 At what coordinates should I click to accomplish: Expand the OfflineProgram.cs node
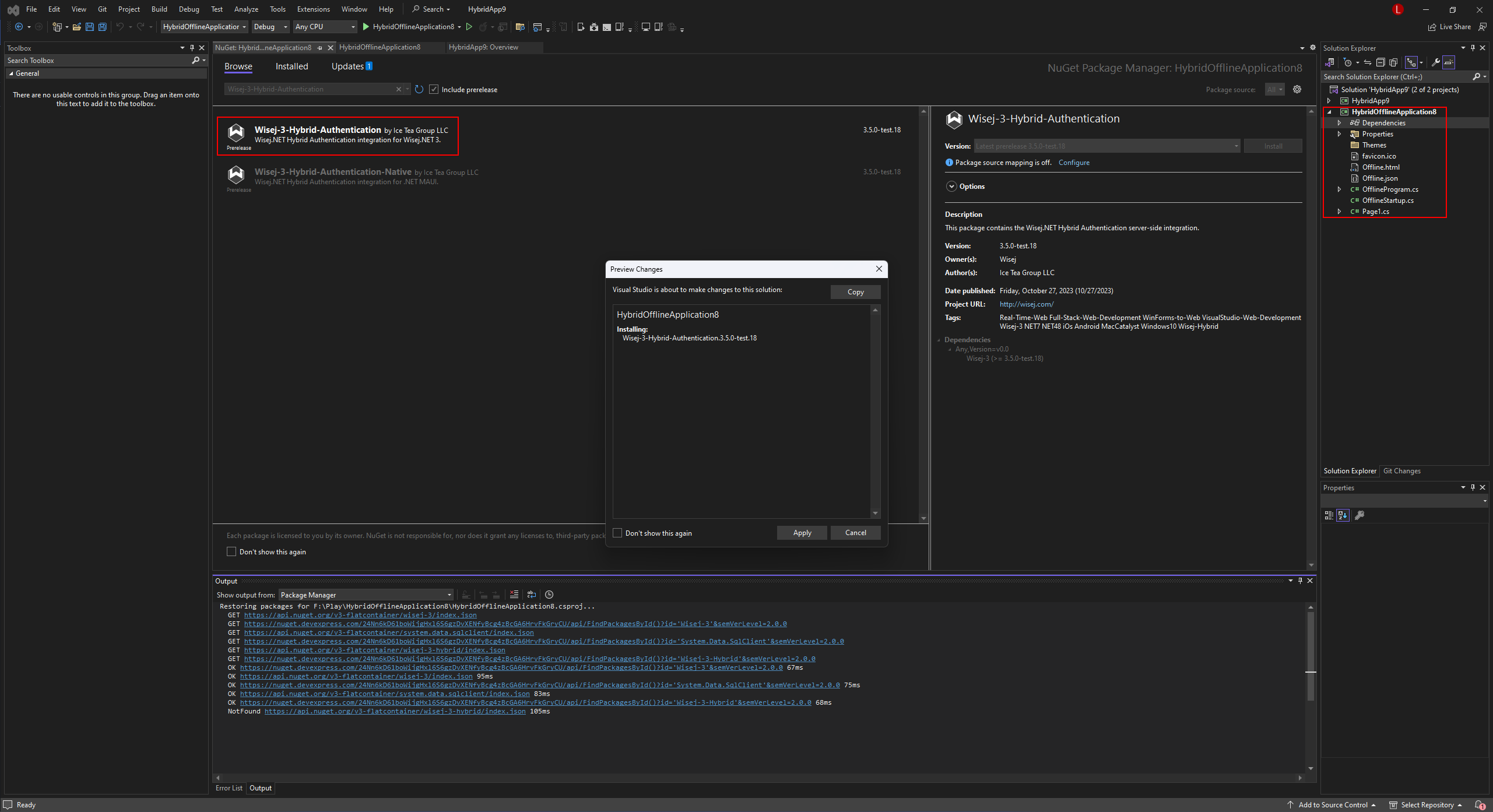[1339, 189]
